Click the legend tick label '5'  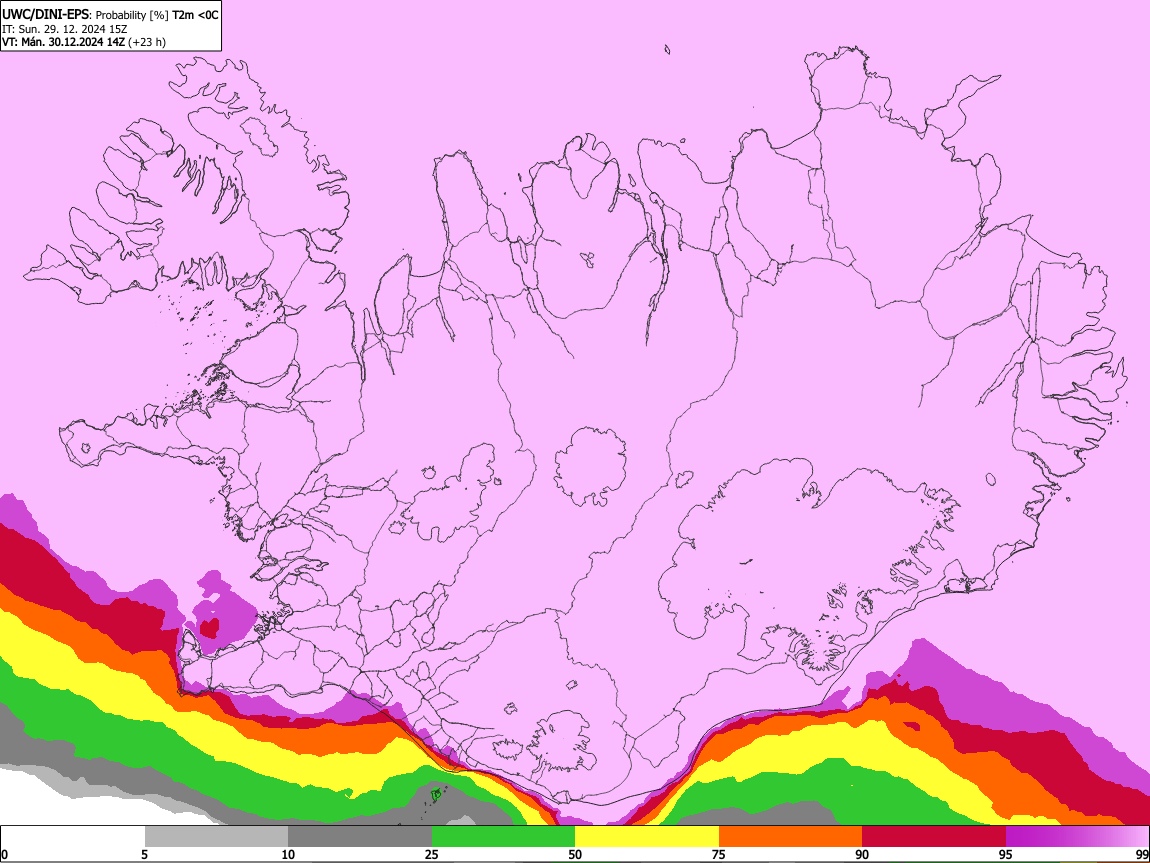click(144, 854)
